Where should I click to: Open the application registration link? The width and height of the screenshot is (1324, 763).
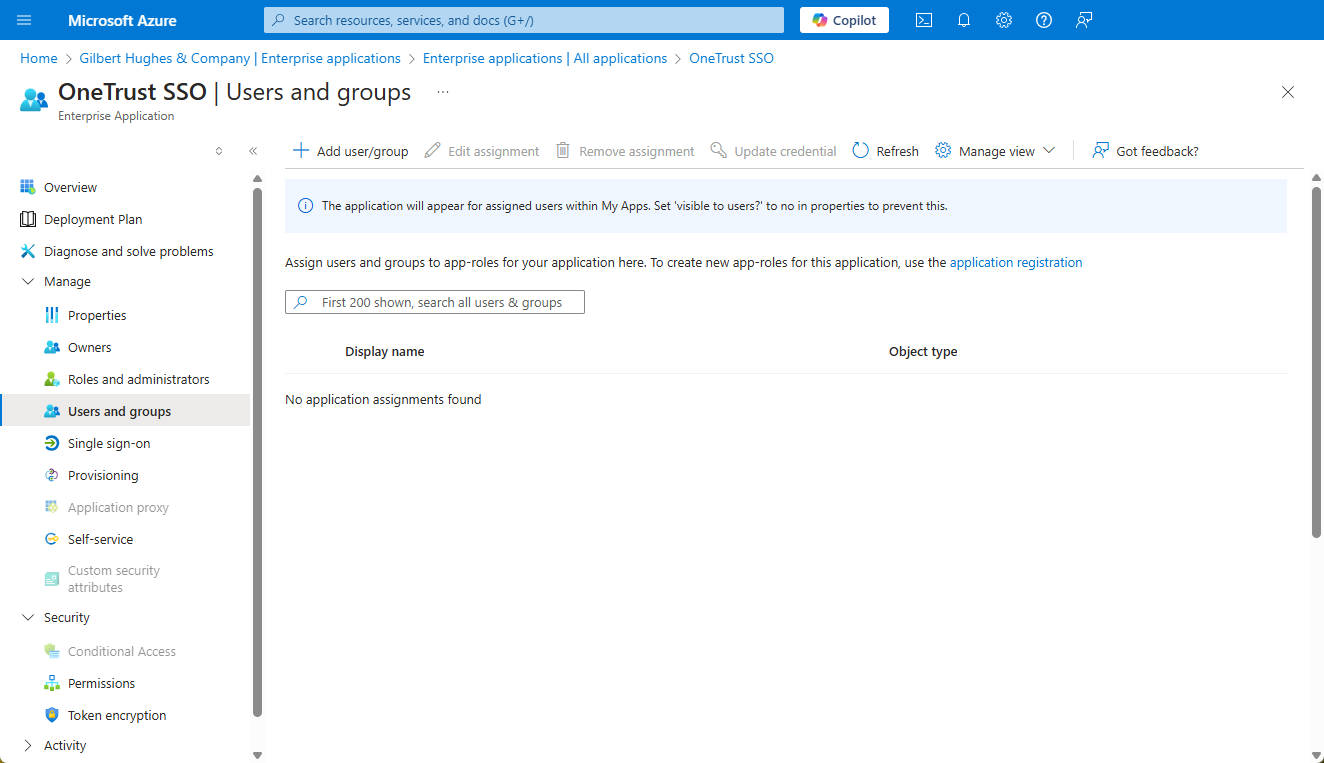[x=1016, y=262]
